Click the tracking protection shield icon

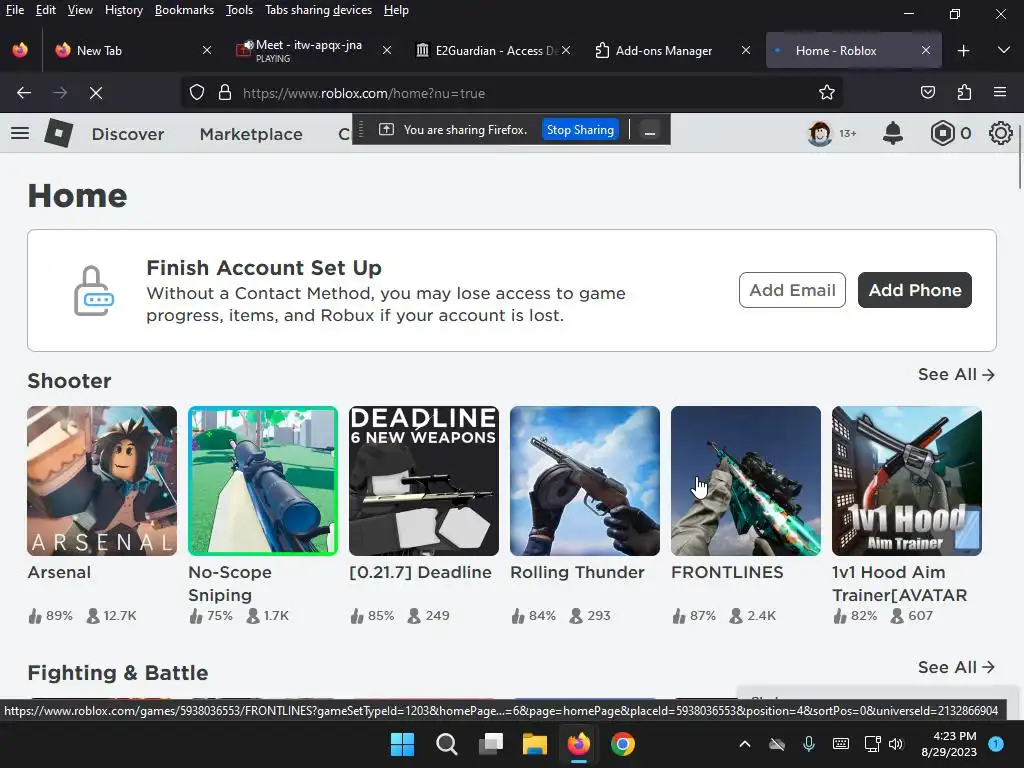pos(197,93)
